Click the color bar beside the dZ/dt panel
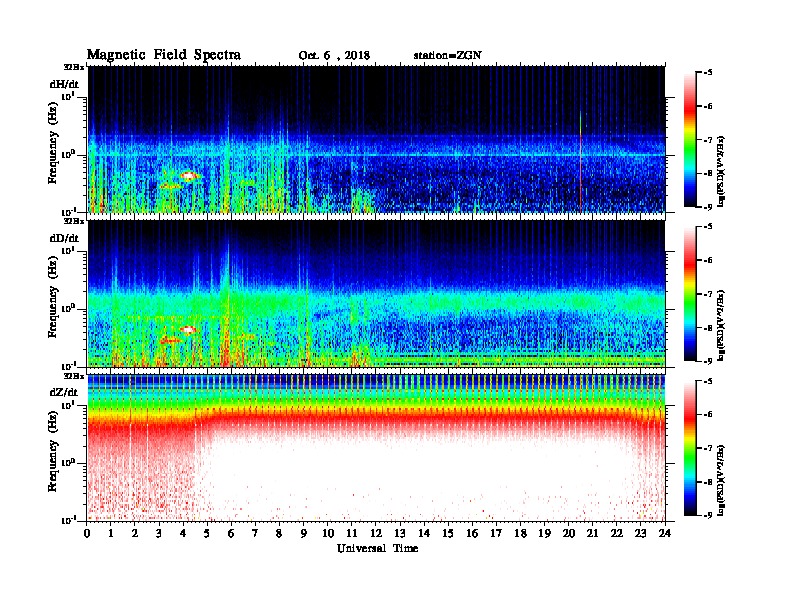Image resolution: width=792 pixels, height=612 pixels. pyautogui.click(x=690, y=448)
